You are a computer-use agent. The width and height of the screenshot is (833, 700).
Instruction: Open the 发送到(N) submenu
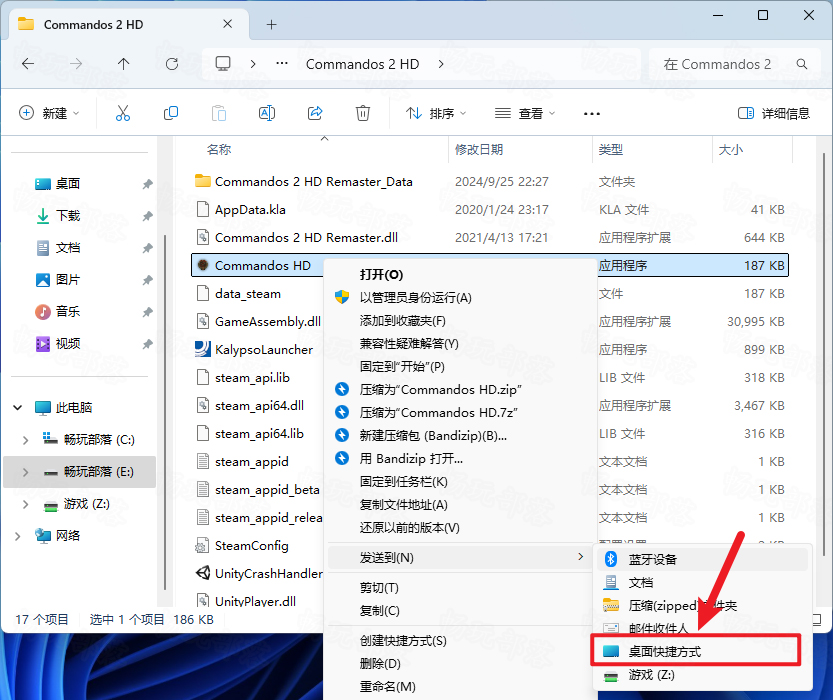460,558
